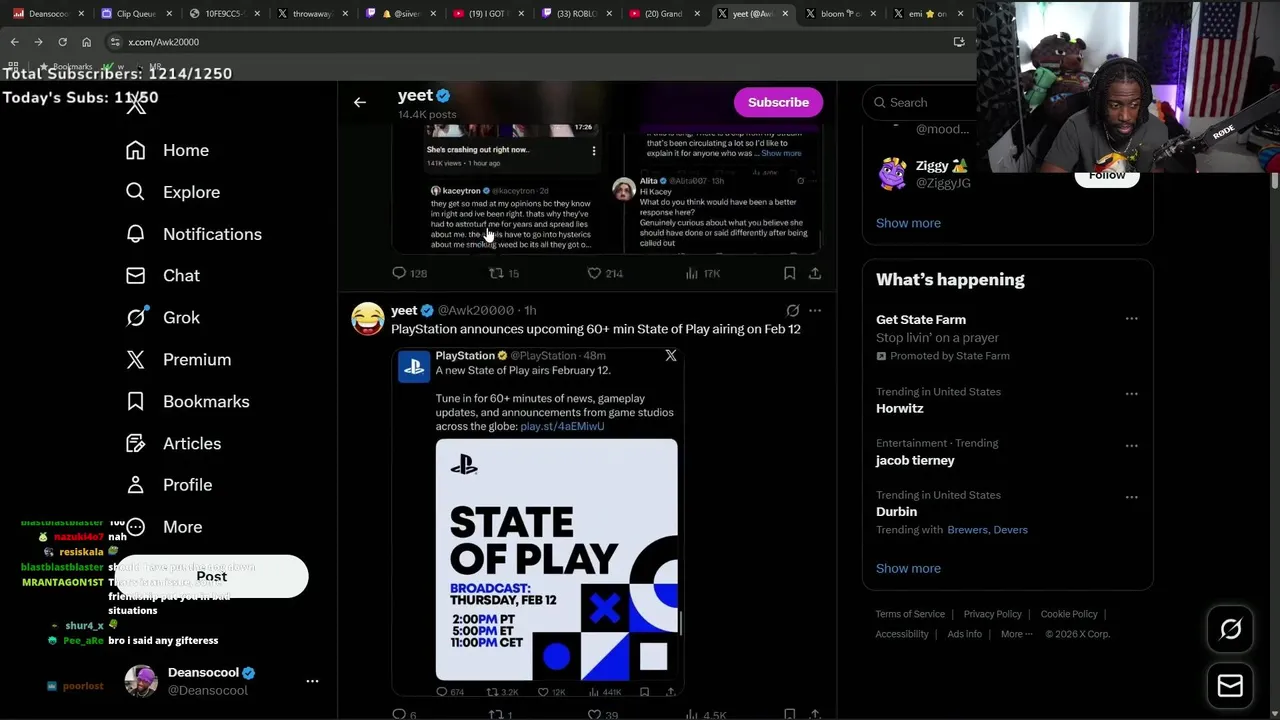
Task: Open more options on State of Play post
Action: click(815, 311)
